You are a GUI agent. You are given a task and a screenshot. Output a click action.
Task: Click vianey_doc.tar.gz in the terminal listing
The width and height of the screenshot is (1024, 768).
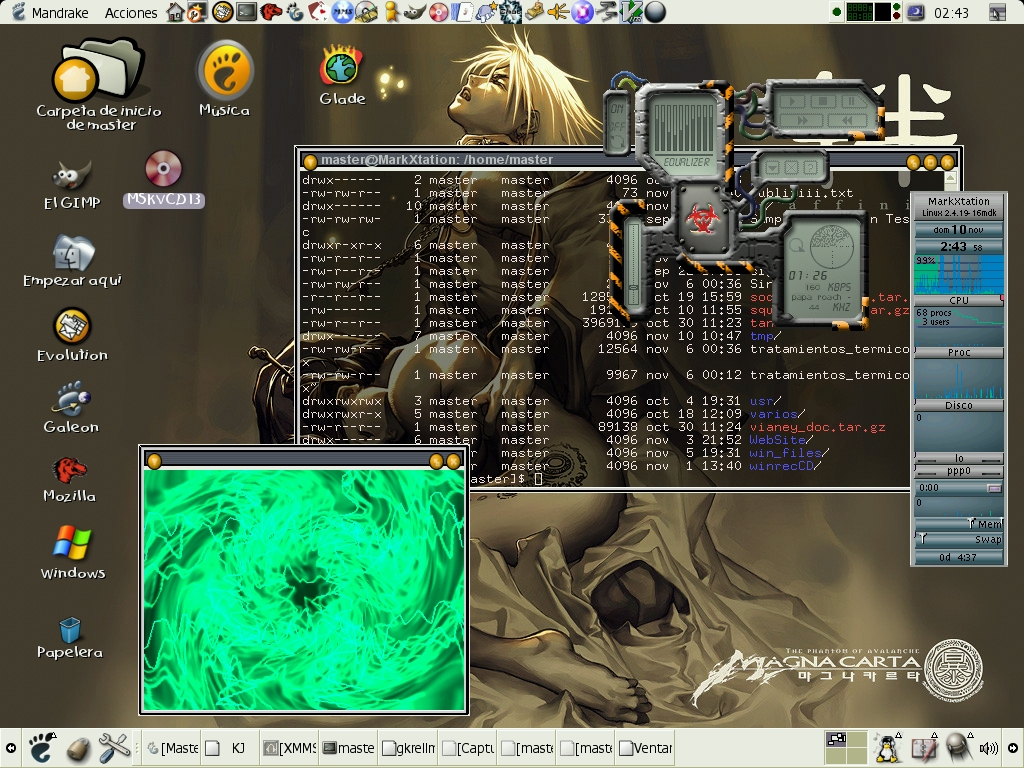tap(818, 427)
